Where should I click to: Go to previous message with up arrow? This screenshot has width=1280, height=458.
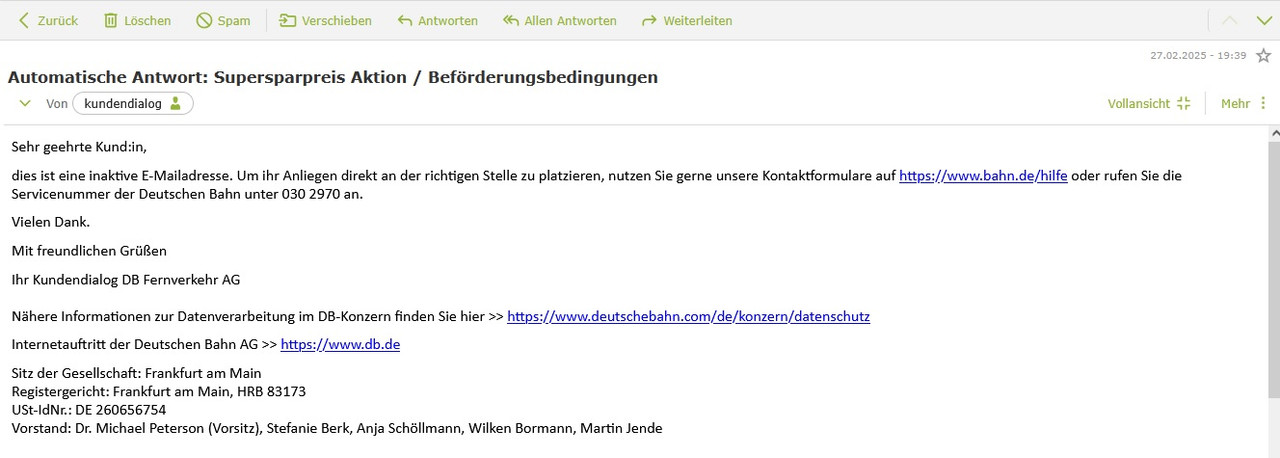point(1230,20)
